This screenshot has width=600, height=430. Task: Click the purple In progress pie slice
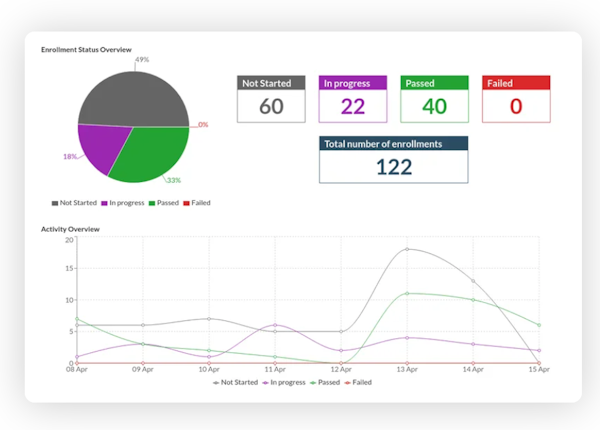(x=98, y=148)
